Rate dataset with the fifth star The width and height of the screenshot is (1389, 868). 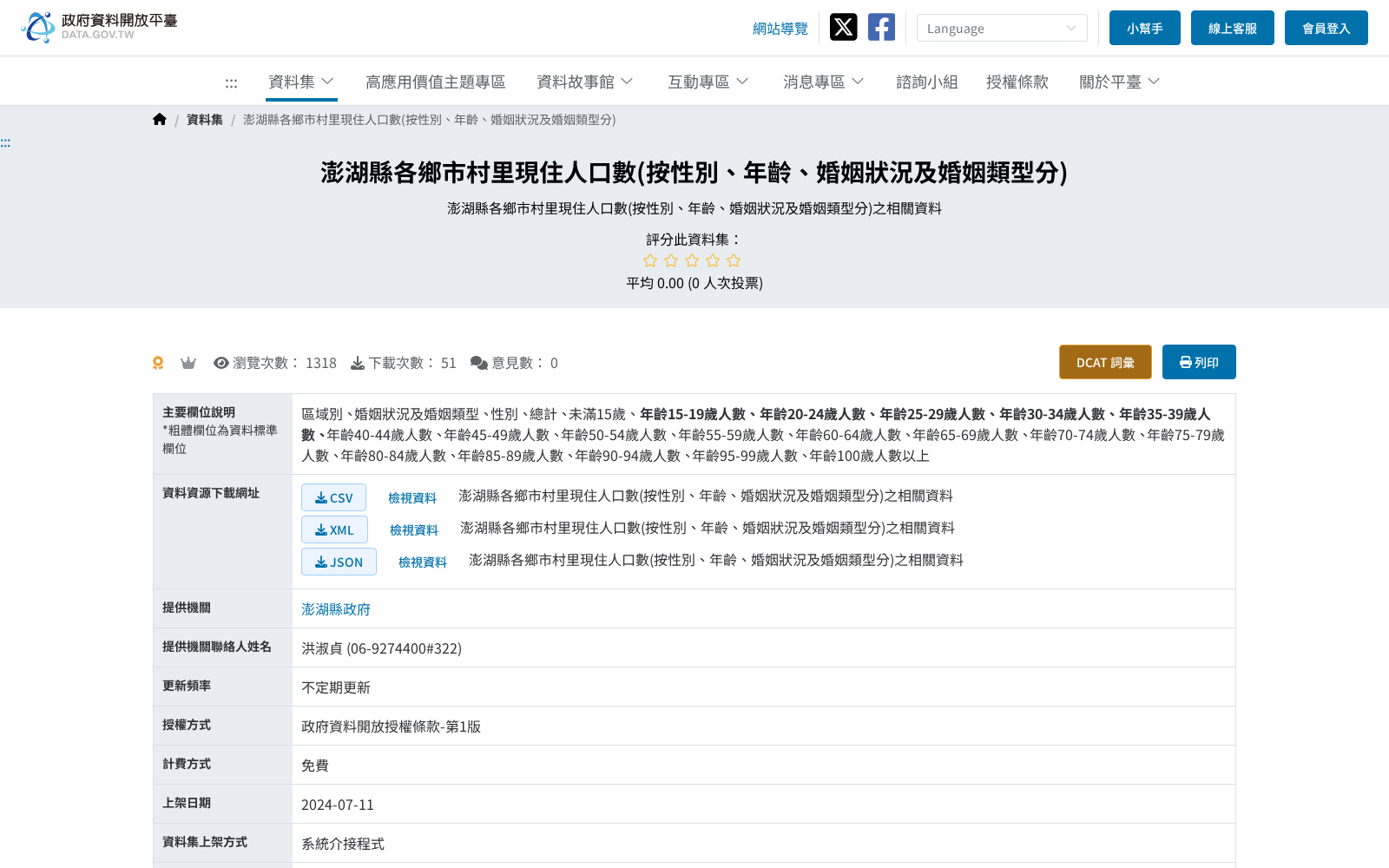(x=734, y=260)
